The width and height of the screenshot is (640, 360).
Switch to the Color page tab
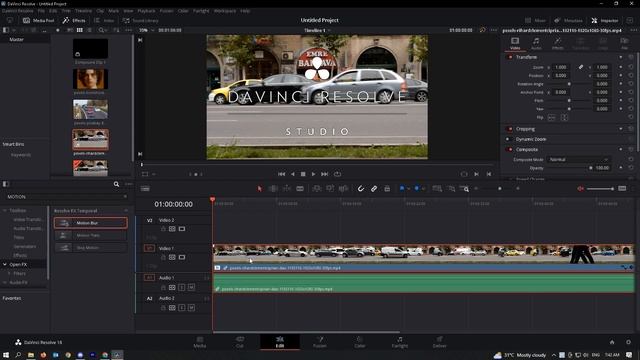pyautogui.click(x=360, y=342)
